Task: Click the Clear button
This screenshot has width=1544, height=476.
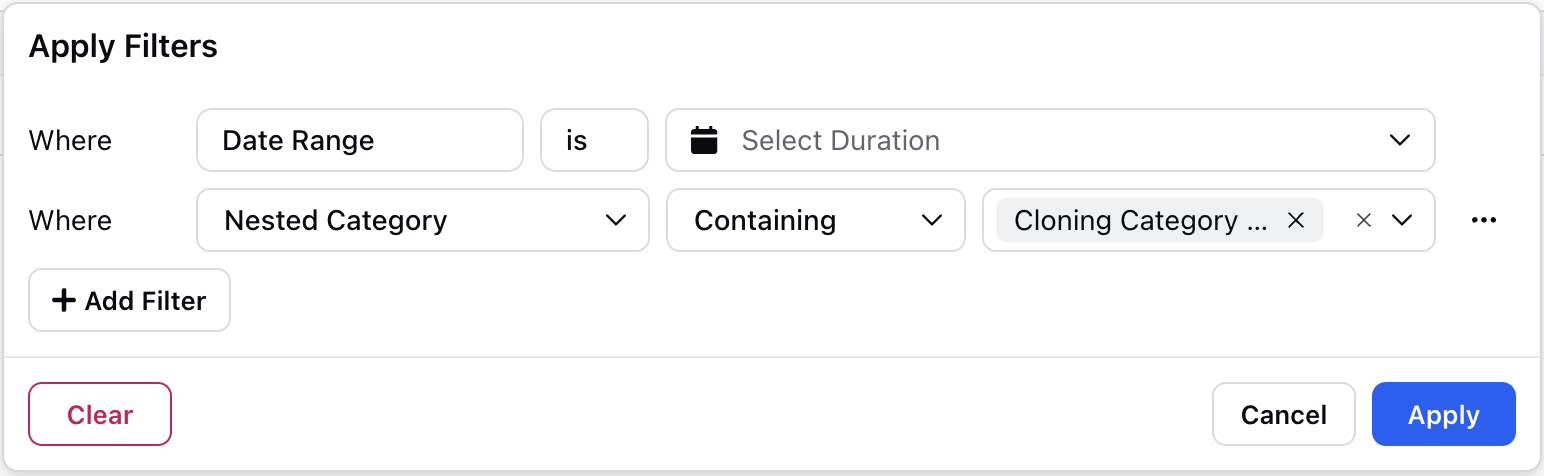Action: (100, 415)
